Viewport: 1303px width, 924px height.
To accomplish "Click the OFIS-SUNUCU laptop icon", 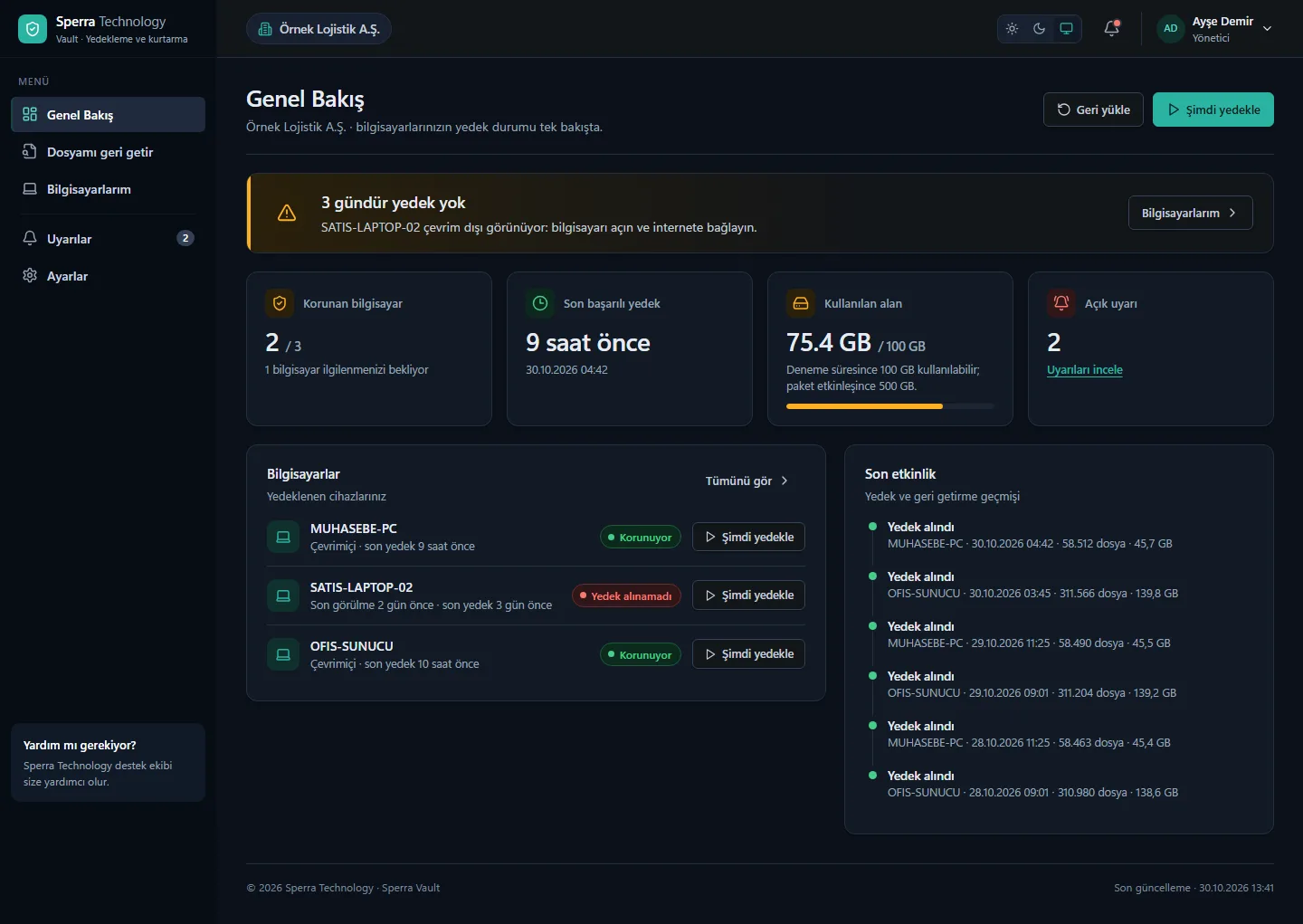I will (283, 654).
